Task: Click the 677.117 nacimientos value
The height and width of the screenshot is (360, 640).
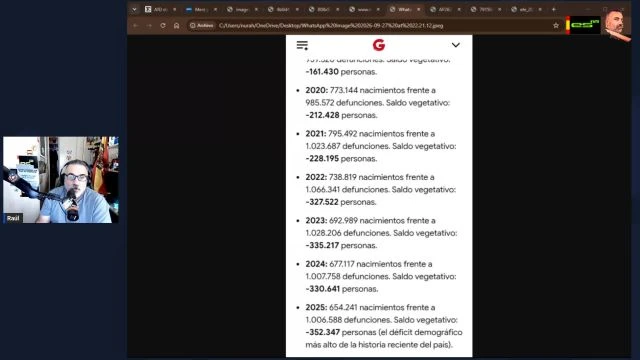Action: (x=342, y=264)
